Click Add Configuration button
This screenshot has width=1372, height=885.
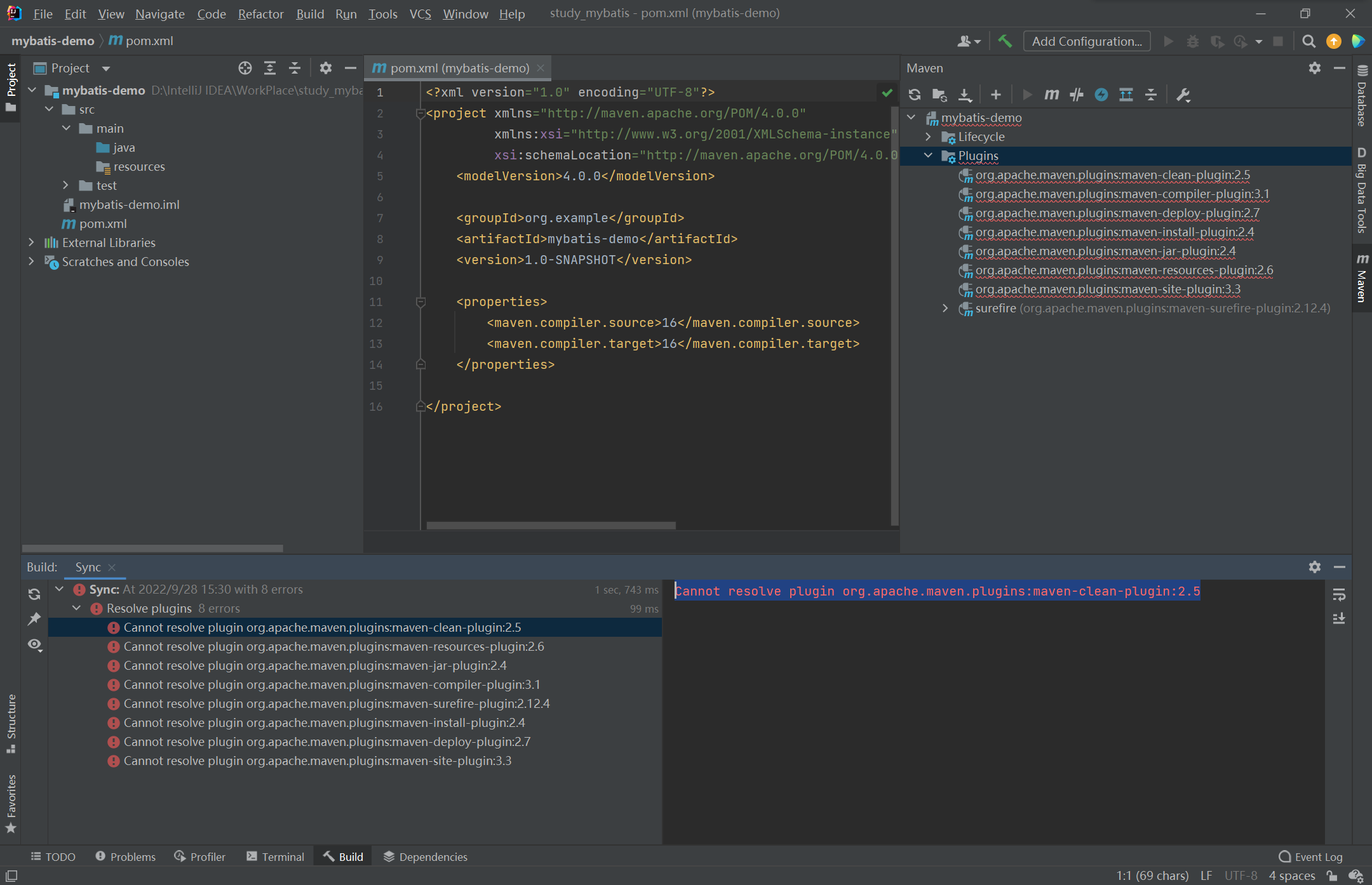[x=1087, y=41]
